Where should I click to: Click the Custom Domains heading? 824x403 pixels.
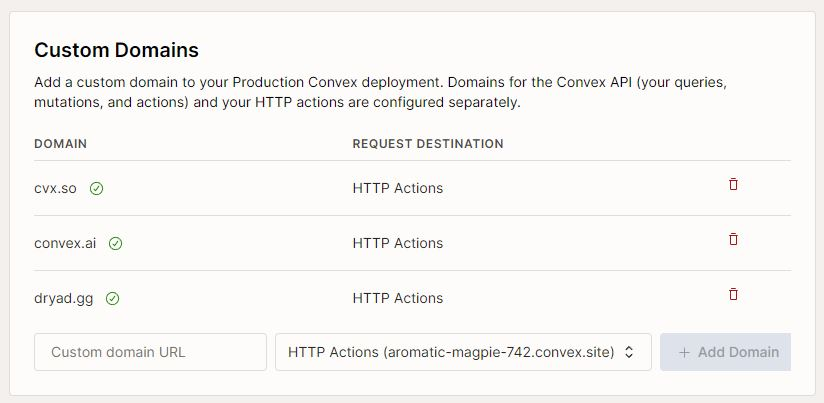coord(116,50)
